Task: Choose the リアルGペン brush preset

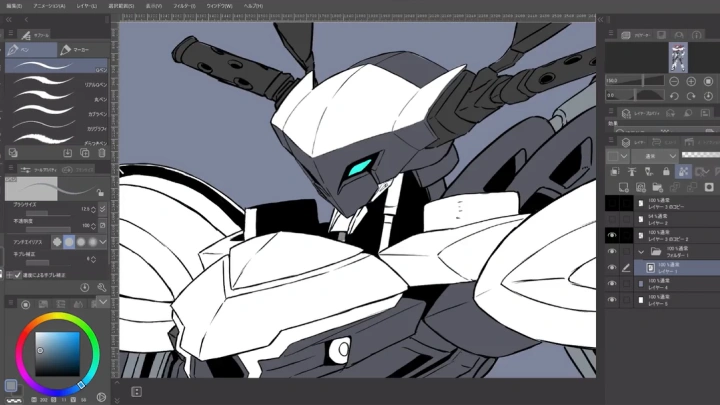Action: pyautogui.click(x=60, y=84)
